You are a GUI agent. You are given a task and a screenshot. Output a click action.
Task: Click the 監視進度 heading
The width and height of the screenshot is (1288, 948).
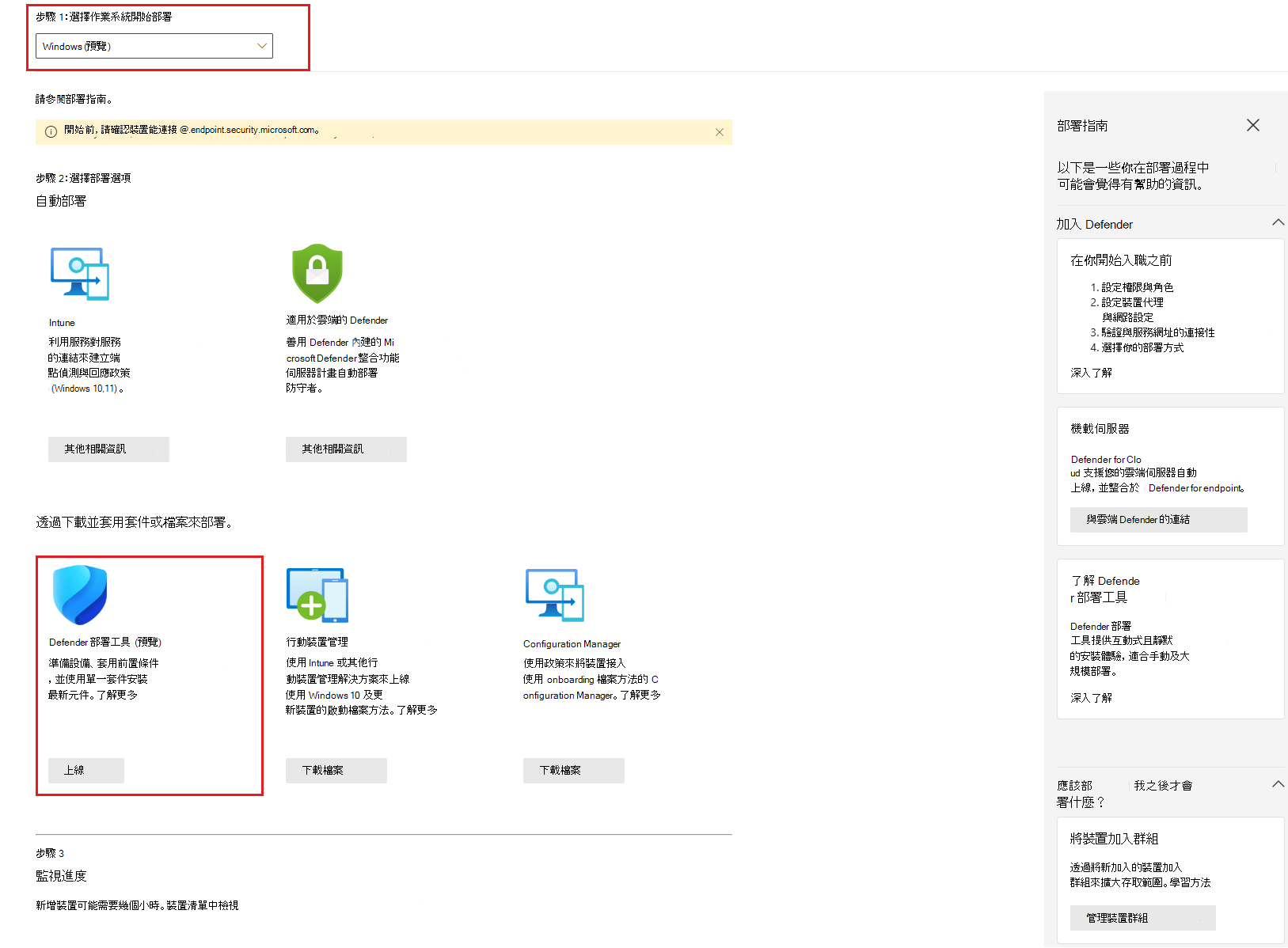pos(61,876)
